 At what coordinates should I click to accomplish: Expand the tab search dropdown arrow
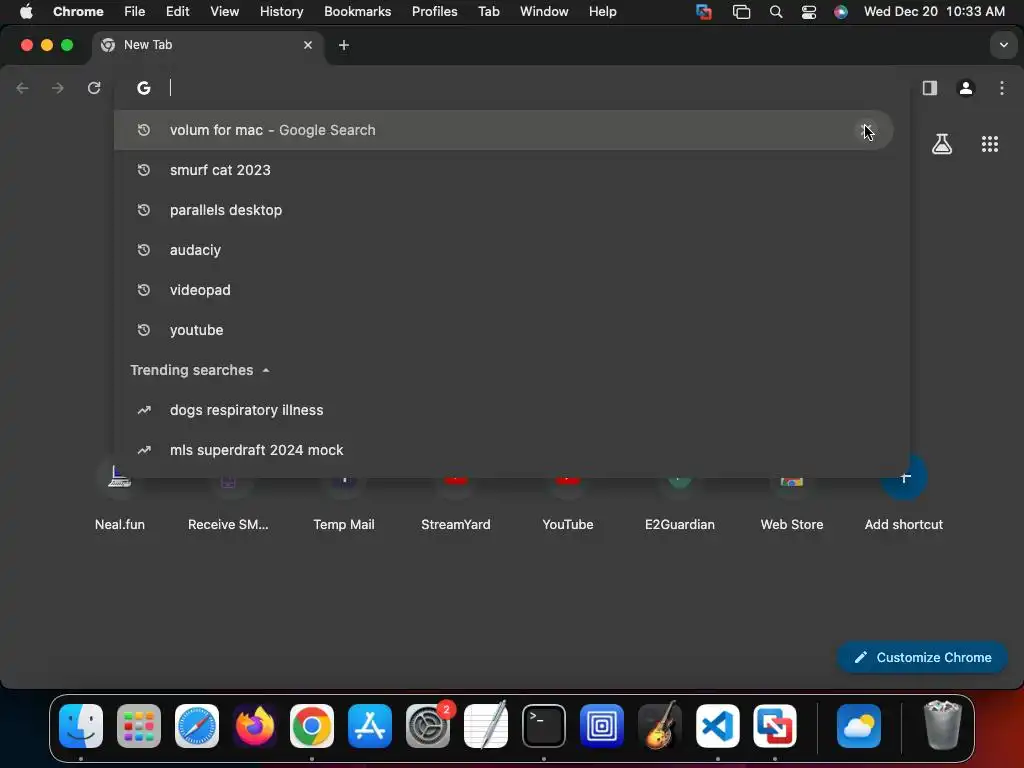click(1004, 45)
